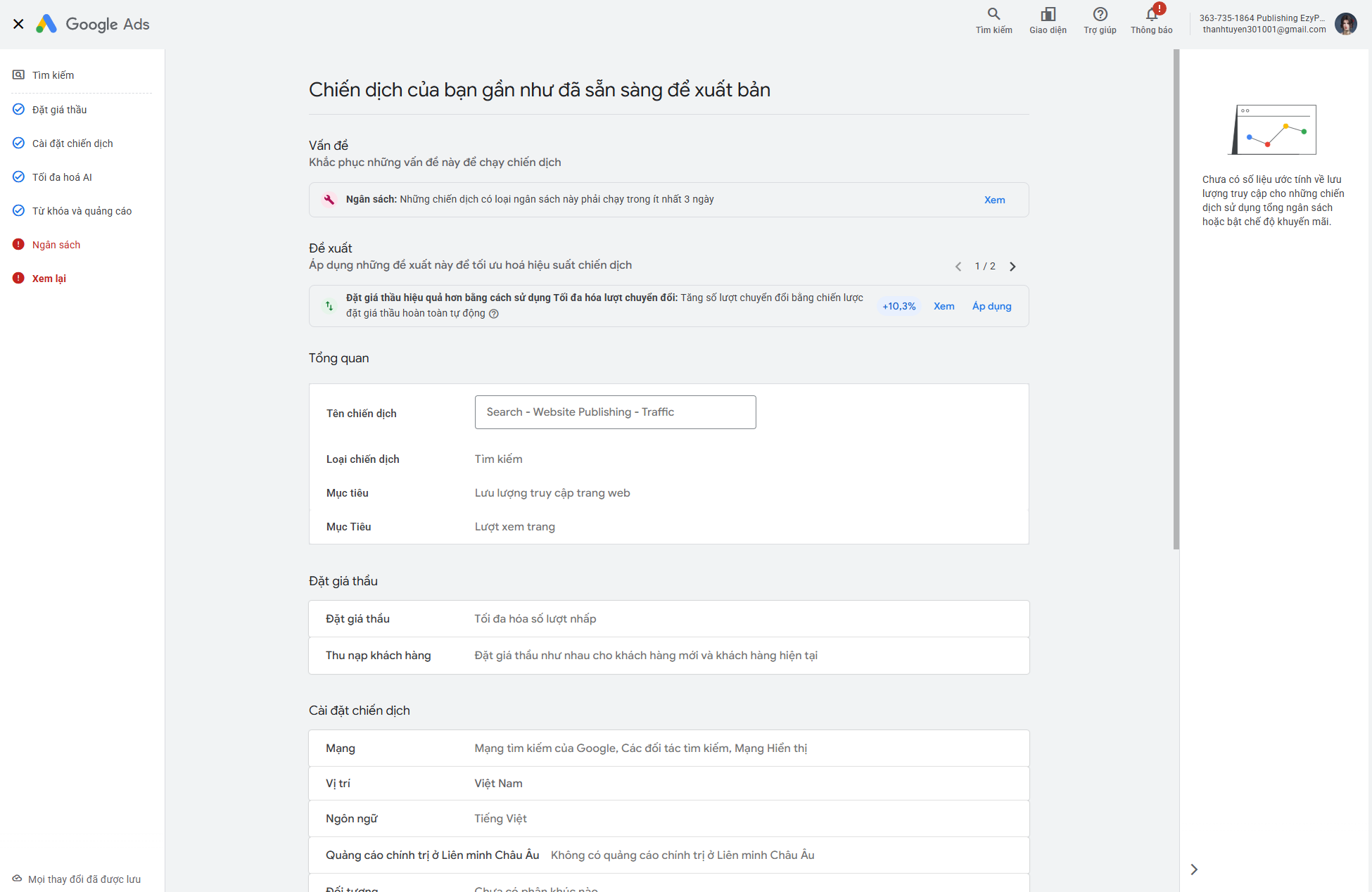Click the red error icon beside Ngân sách
The height and width of the screenshot is (892, 1372).
(x=18, y=244)
